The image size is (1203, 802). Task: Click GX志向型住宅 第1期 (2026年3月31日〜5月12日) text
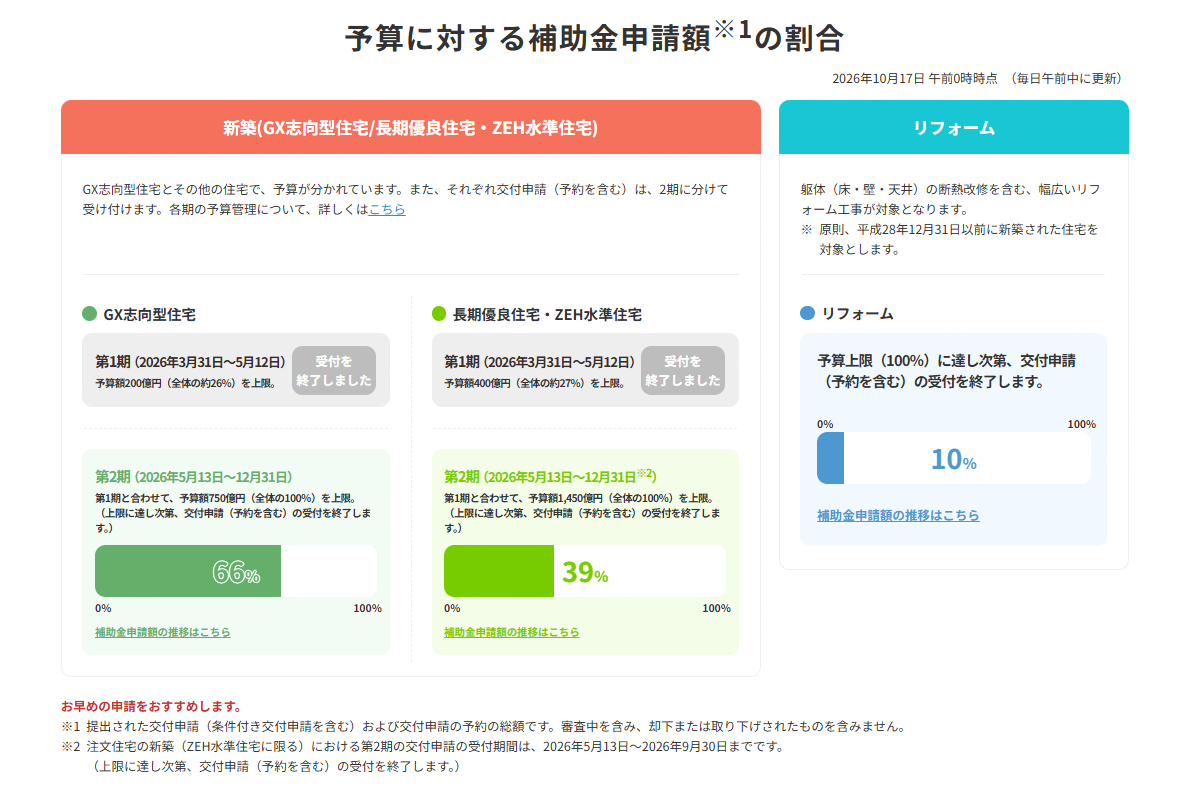pyautogui.click(x=191, y=361)
